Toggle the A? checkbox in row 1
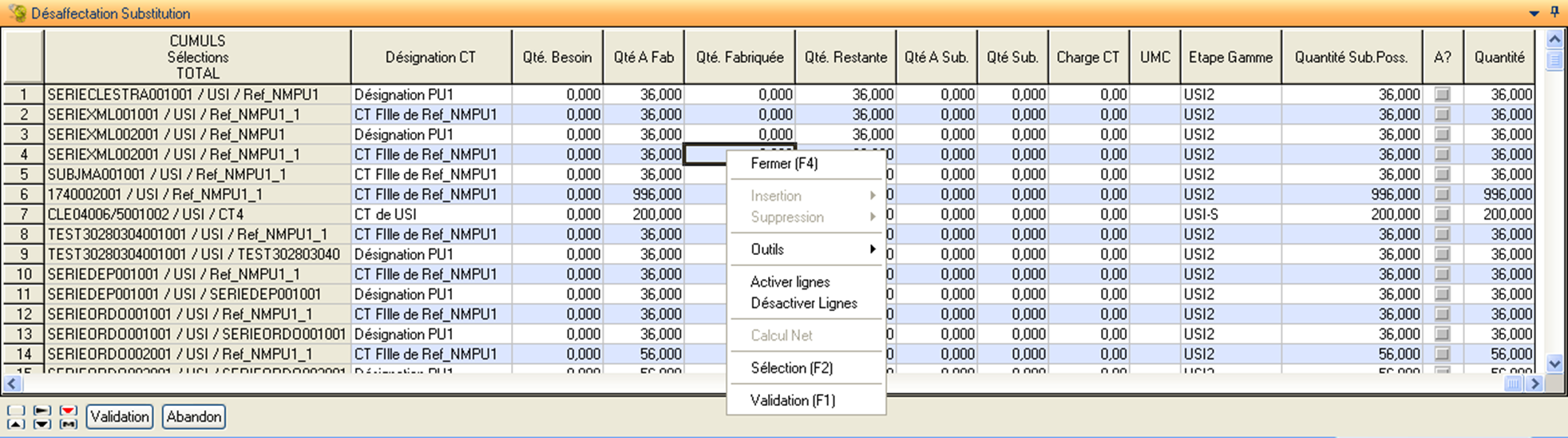The width and height of the screenshot is (1568, 438). click(1442, 94)
